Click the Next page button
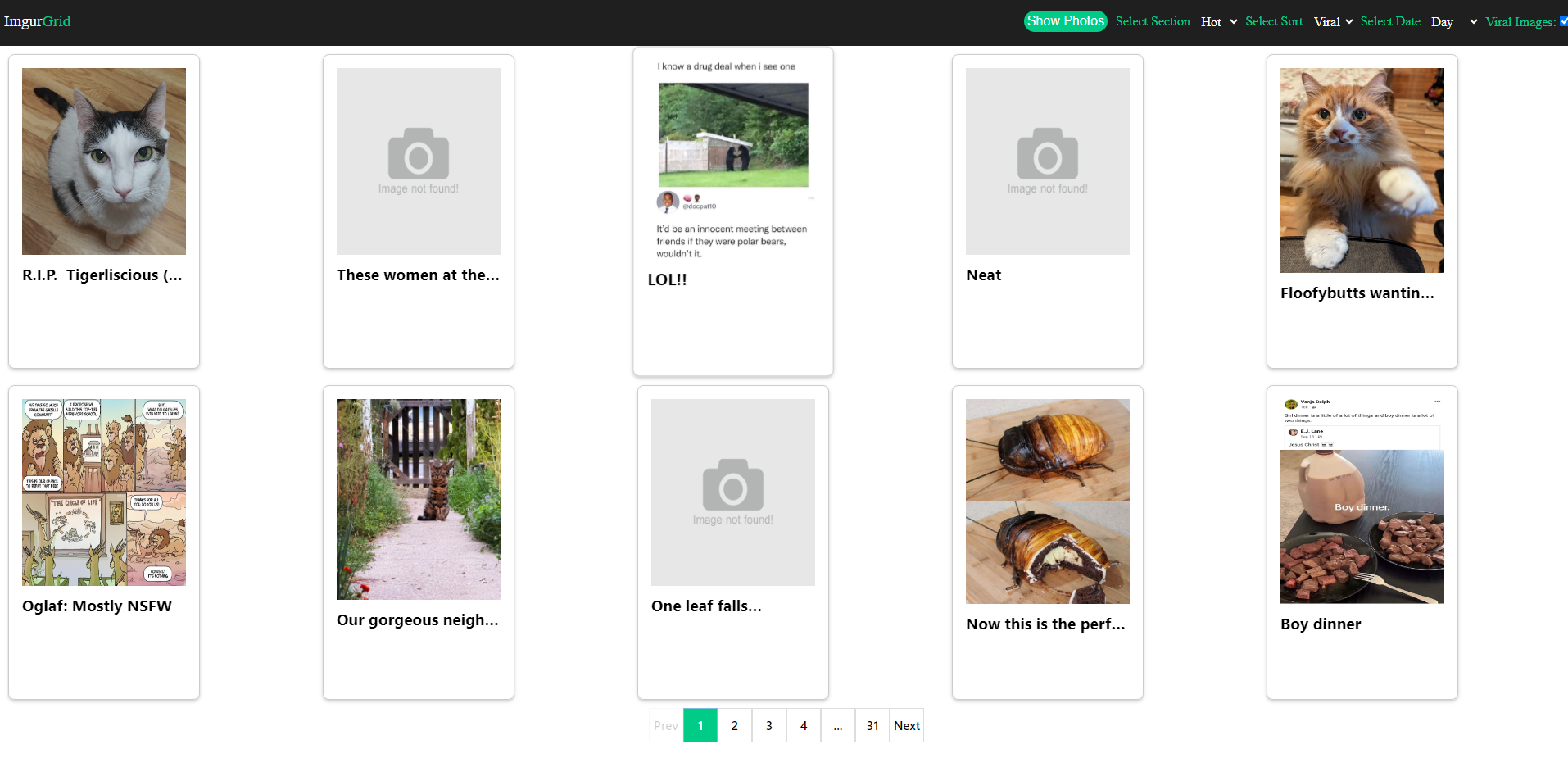The width and height of the screenshot is (1568, 776). [907, 725]
